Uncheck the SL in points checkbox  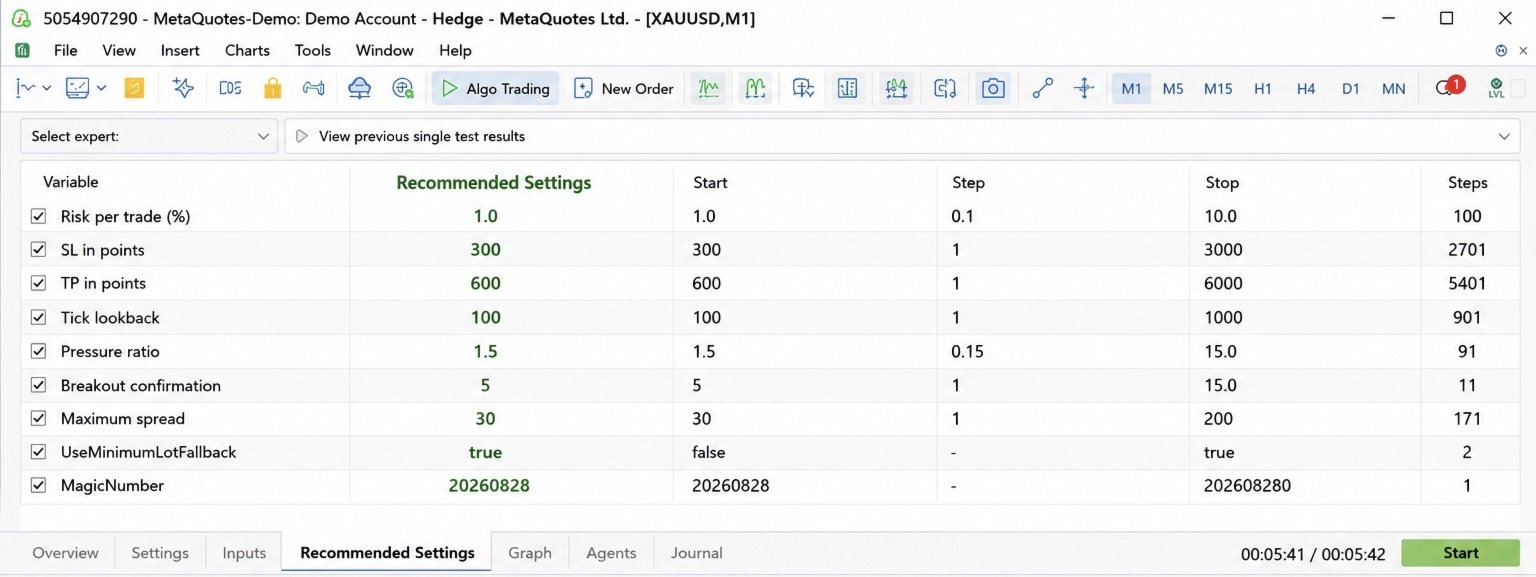(39, 250)
